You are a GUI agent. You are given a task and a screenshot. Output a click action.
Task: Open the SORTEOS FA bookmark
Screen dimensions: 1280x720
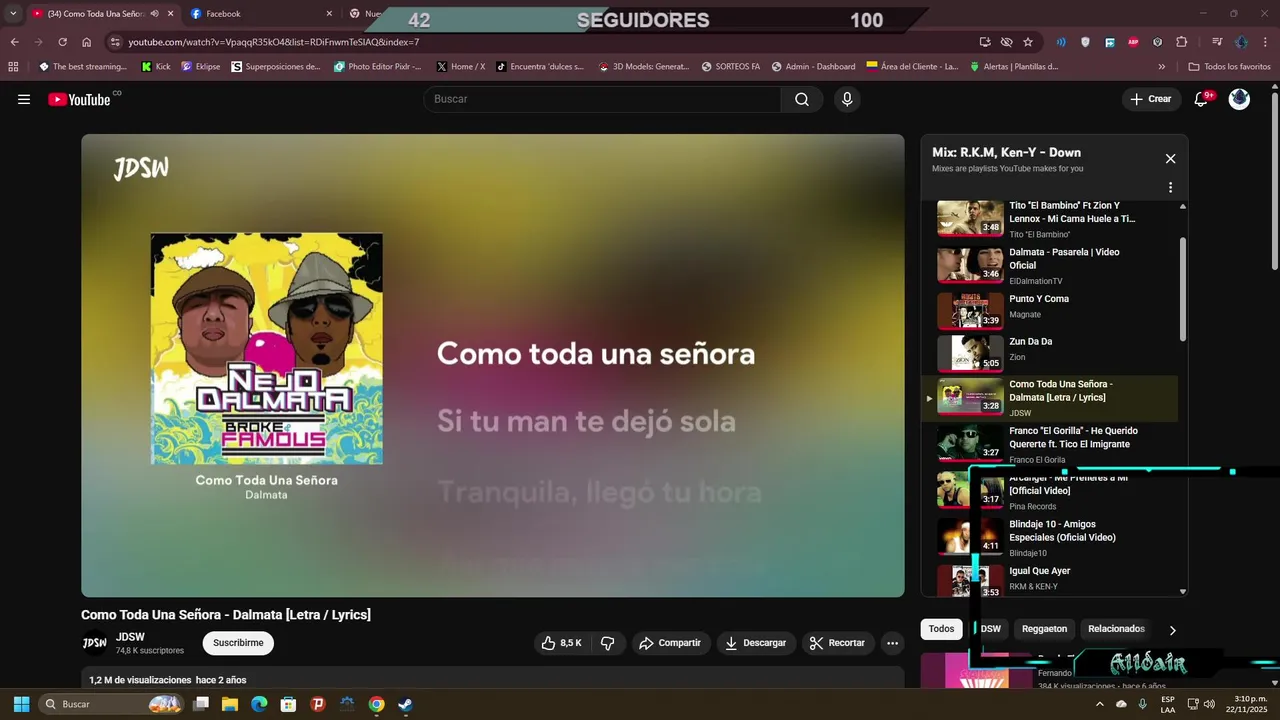[x=731, y=67]
